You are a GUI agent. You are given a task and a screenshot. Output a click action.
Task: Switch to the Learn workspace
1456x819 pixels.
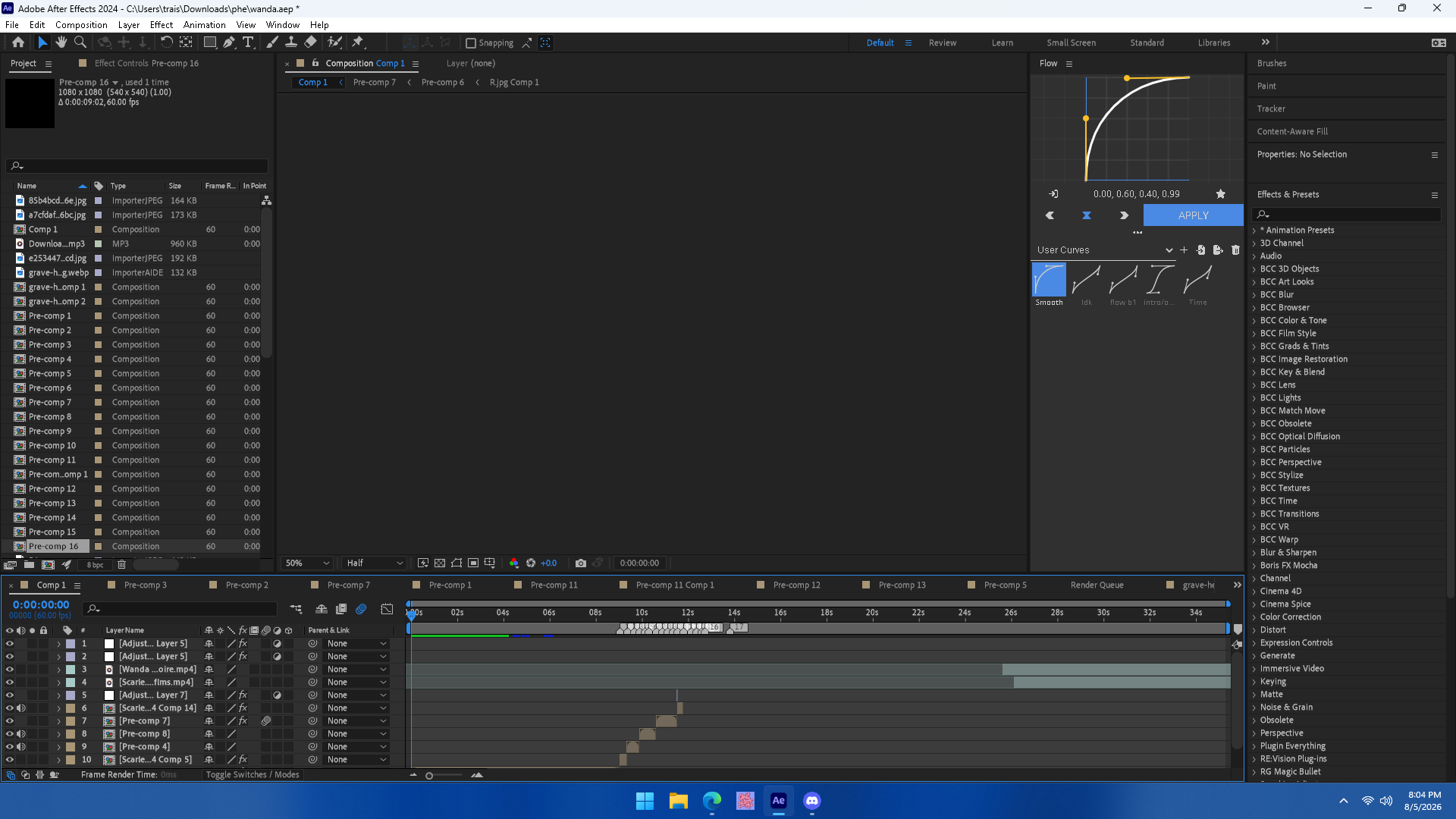click(x=1003, y=43)
